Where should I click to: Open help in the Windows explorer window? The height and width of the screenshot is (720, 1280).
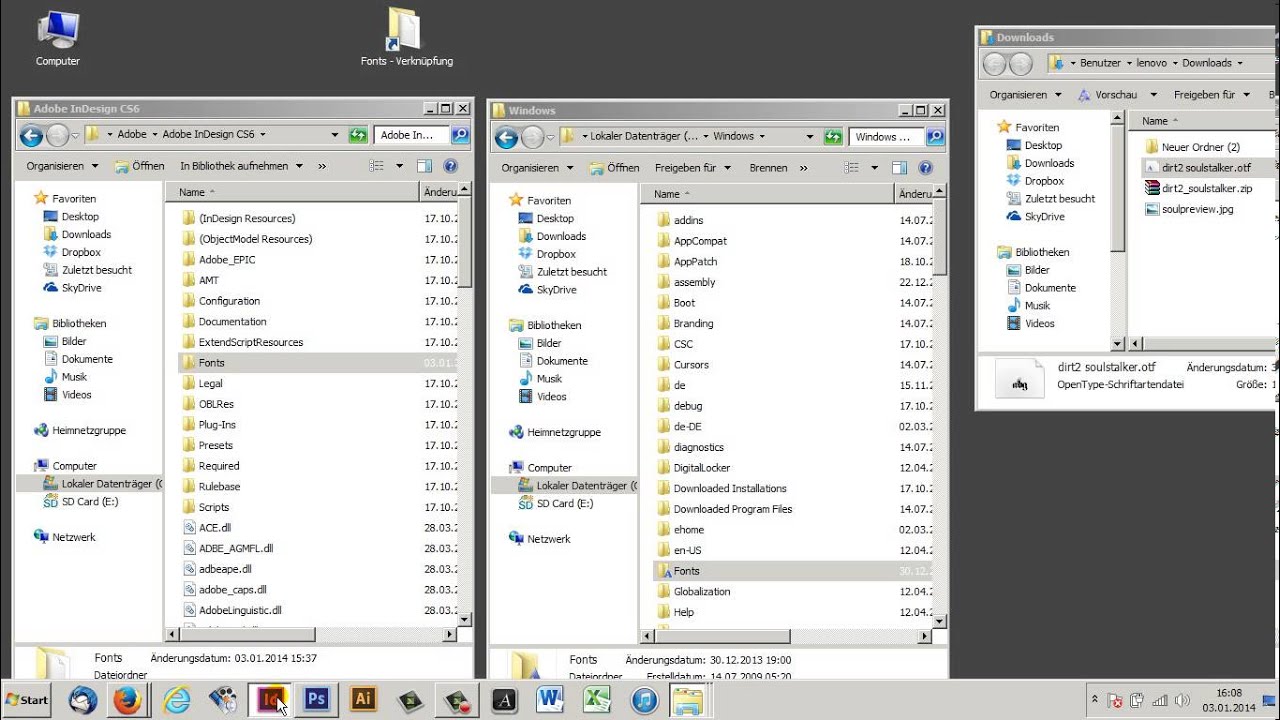pyautogui.click(x=925, y=168)
